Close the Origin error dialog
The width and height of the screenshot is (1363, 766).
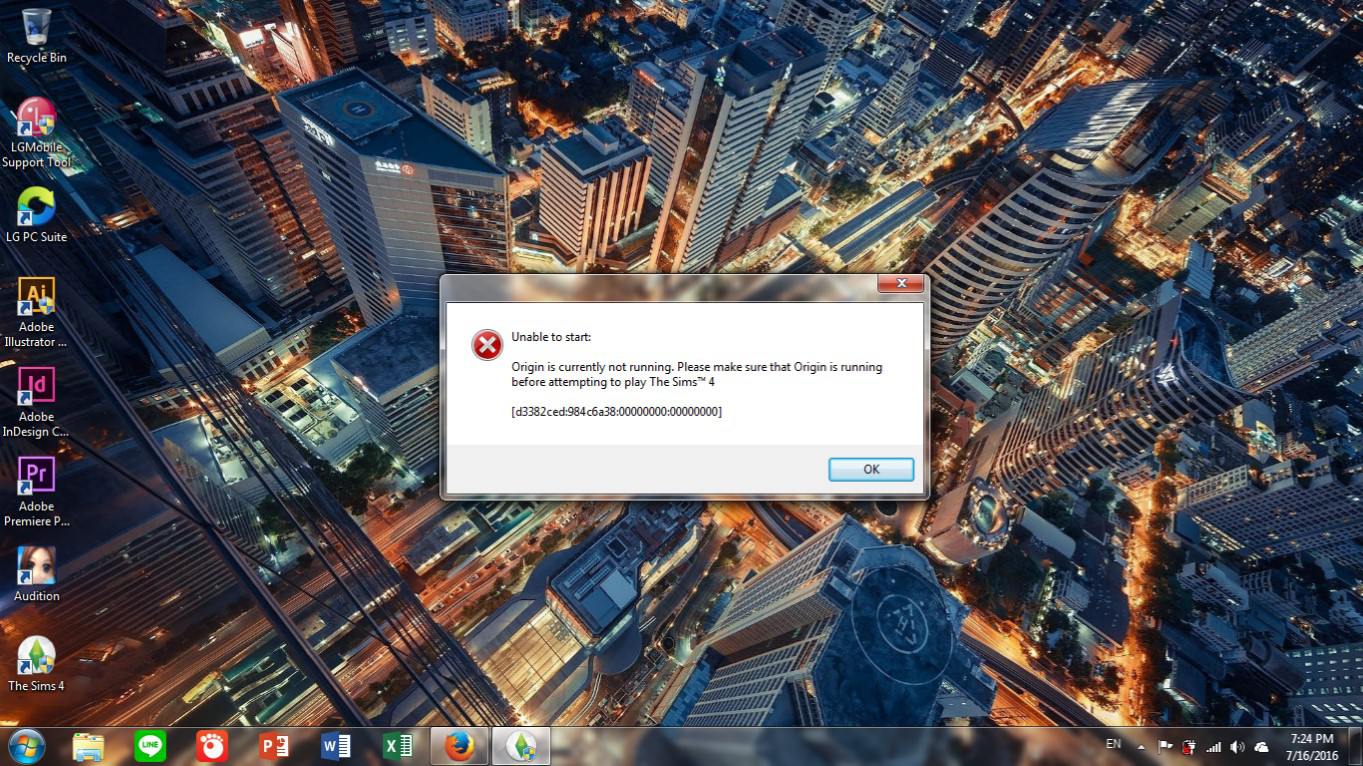point(900,284)
